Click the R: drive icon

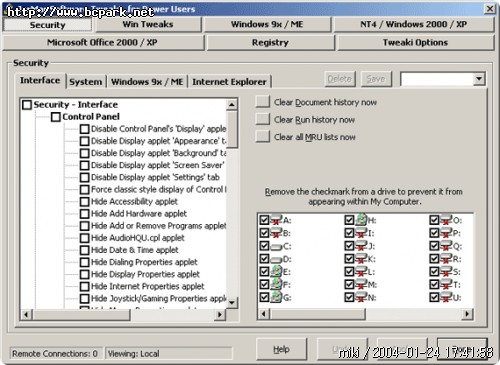[x=446, y=259]
